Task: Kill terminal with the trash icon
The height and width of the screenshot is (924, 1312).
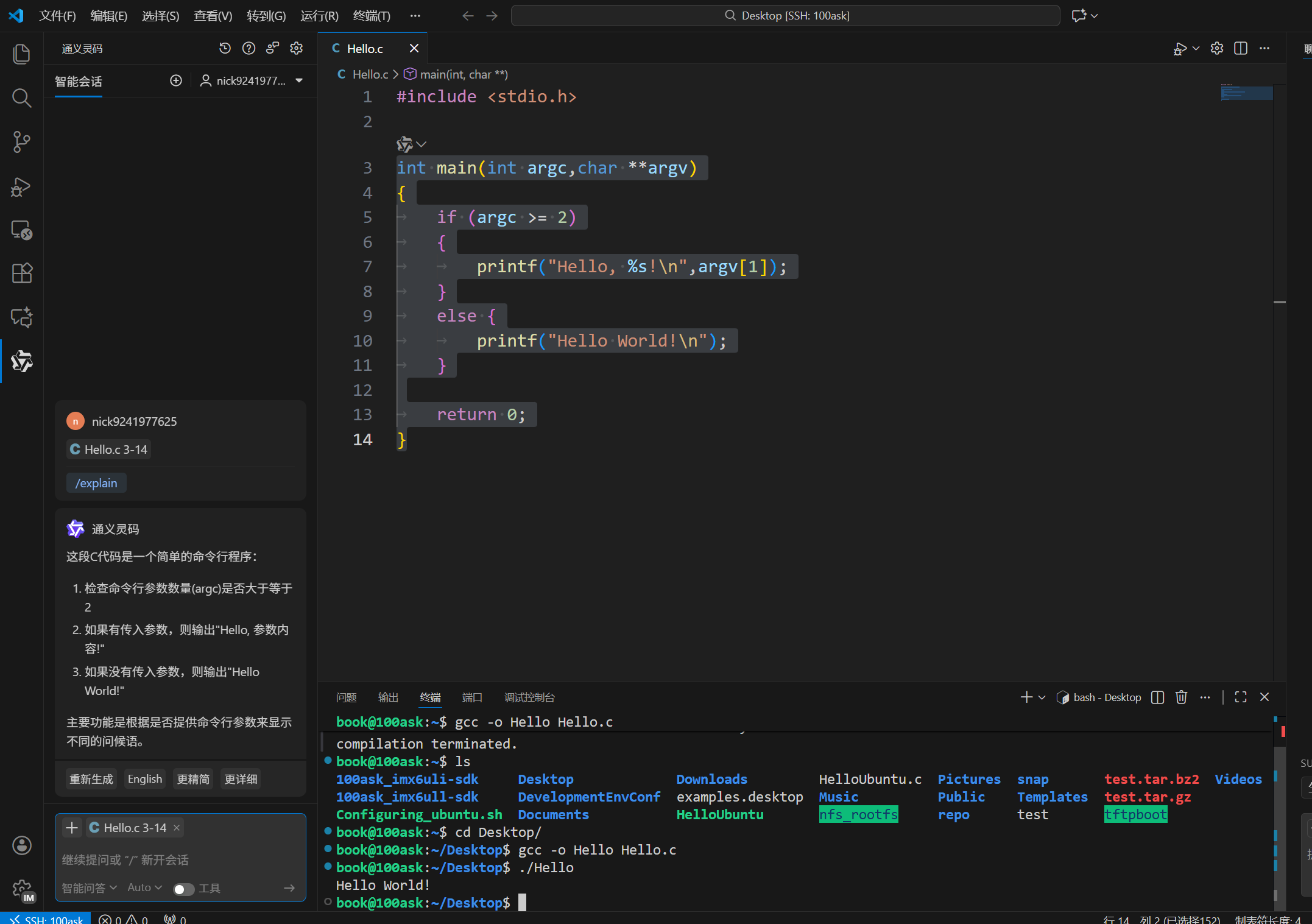Action: 1181,697
